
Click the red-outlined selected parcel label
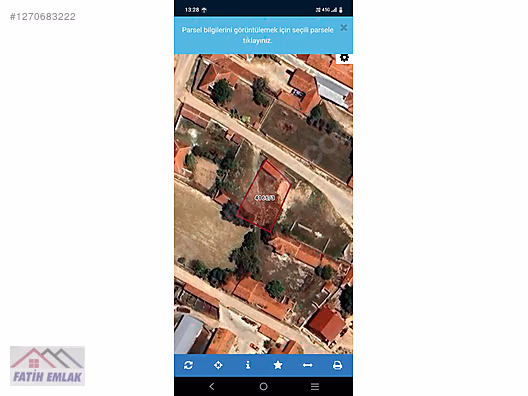265,198
